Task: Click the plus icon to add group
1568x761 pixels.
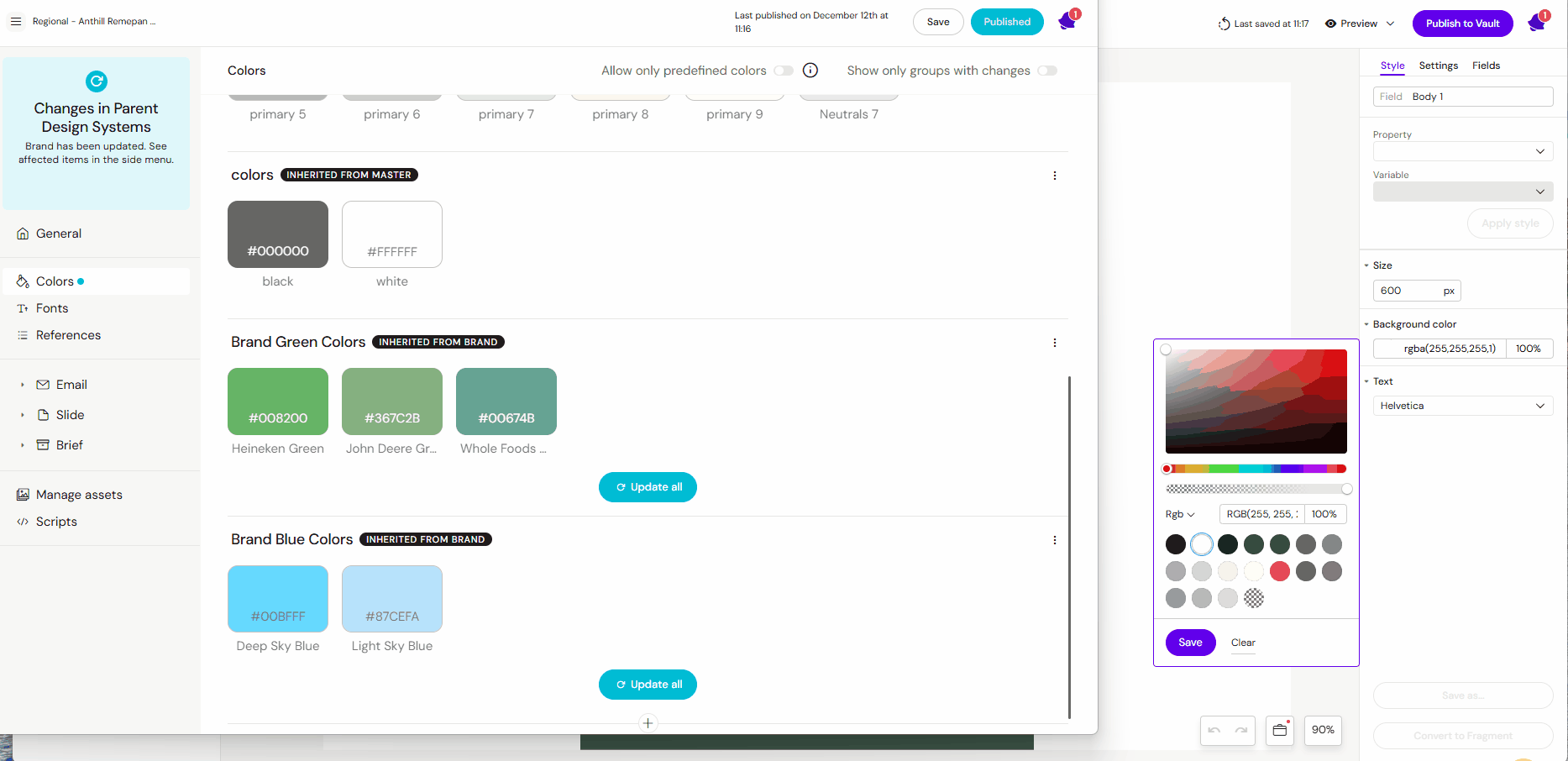Action: 648,723
